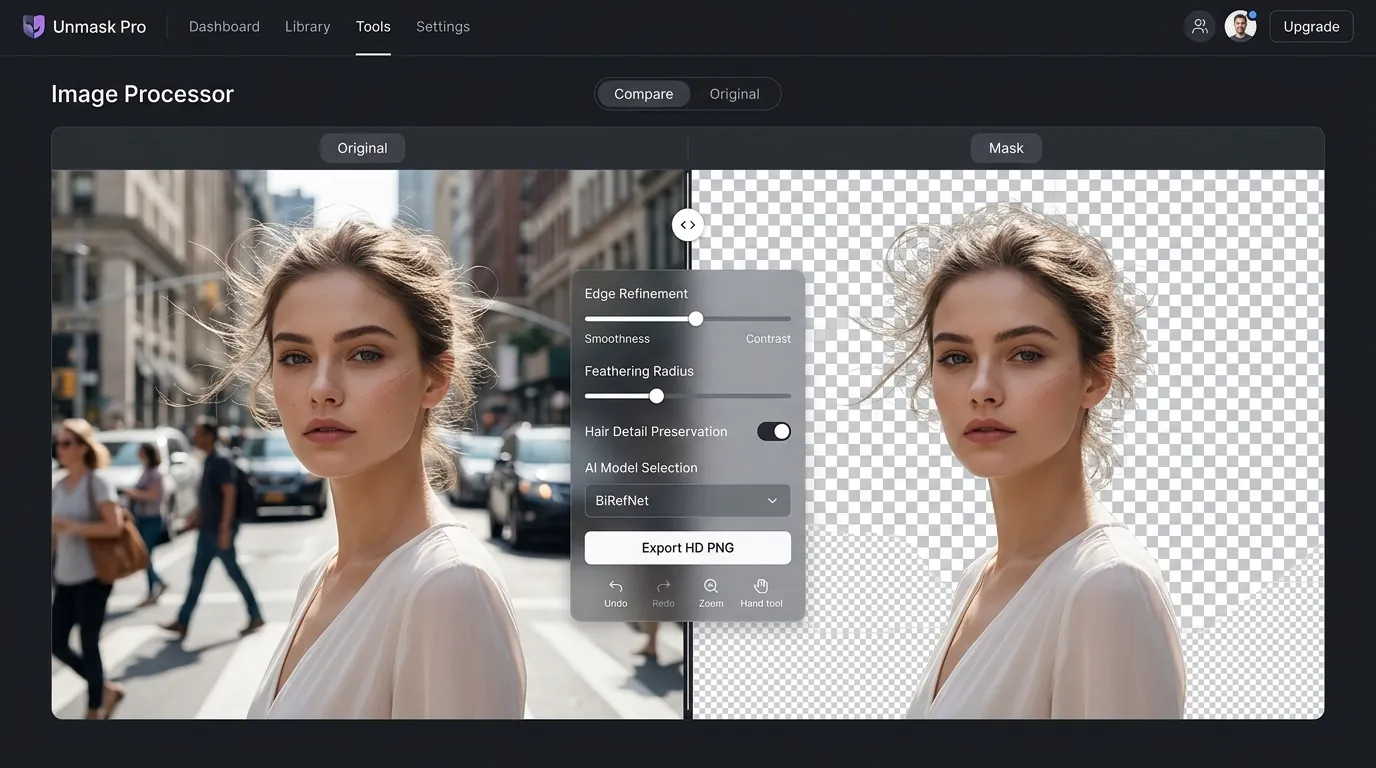Select the Tools tab

[373, 27]
